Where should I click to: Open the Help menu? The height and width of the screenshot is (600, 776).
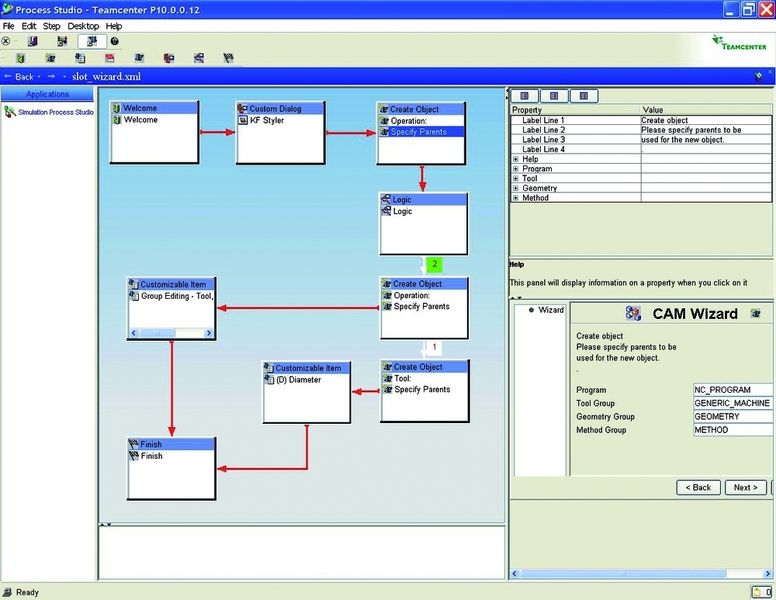pyautogui.click(x=114, y=26)
